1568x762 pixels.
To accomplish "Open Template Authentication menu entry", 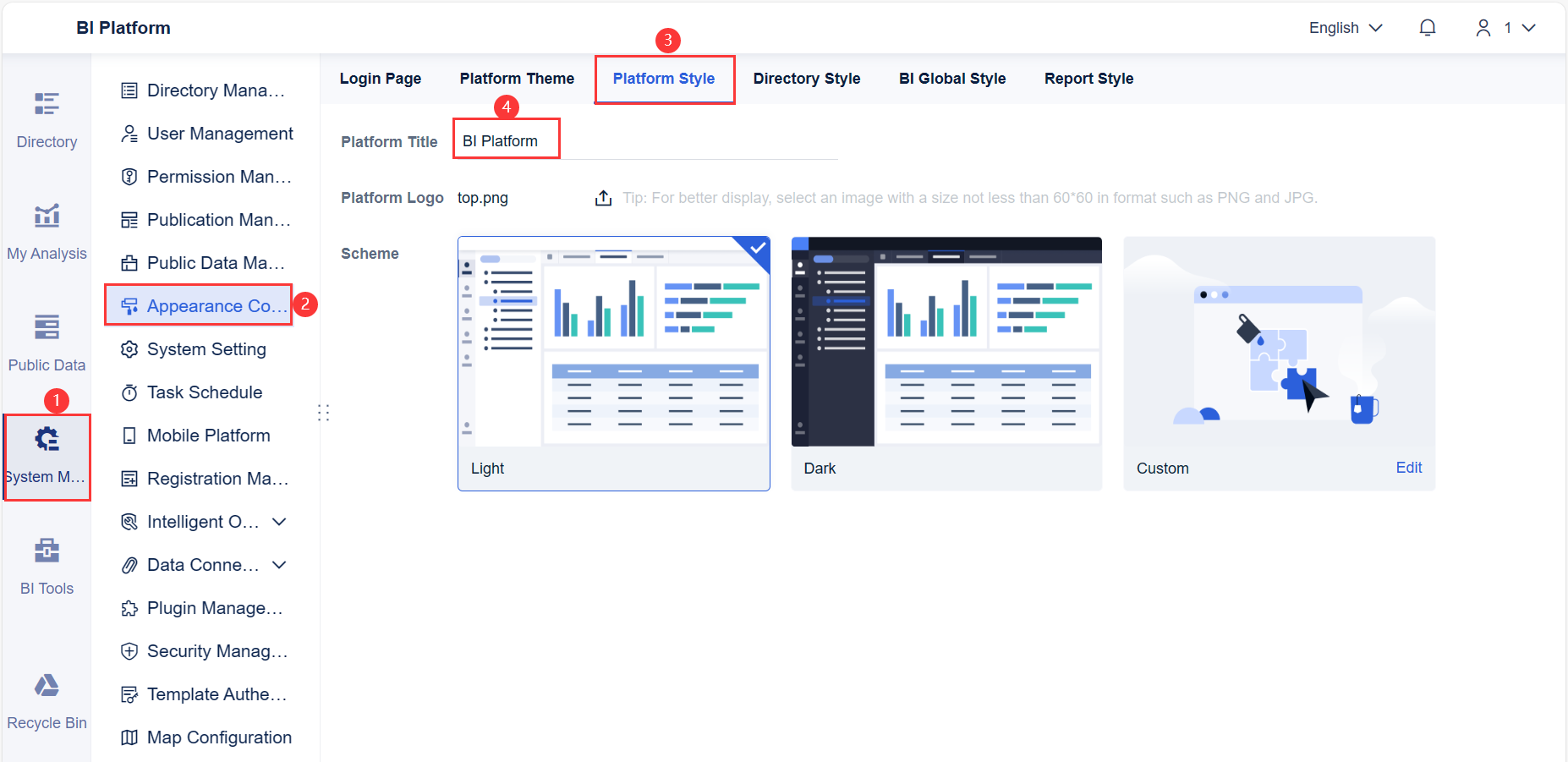I will tap(206, 694).
